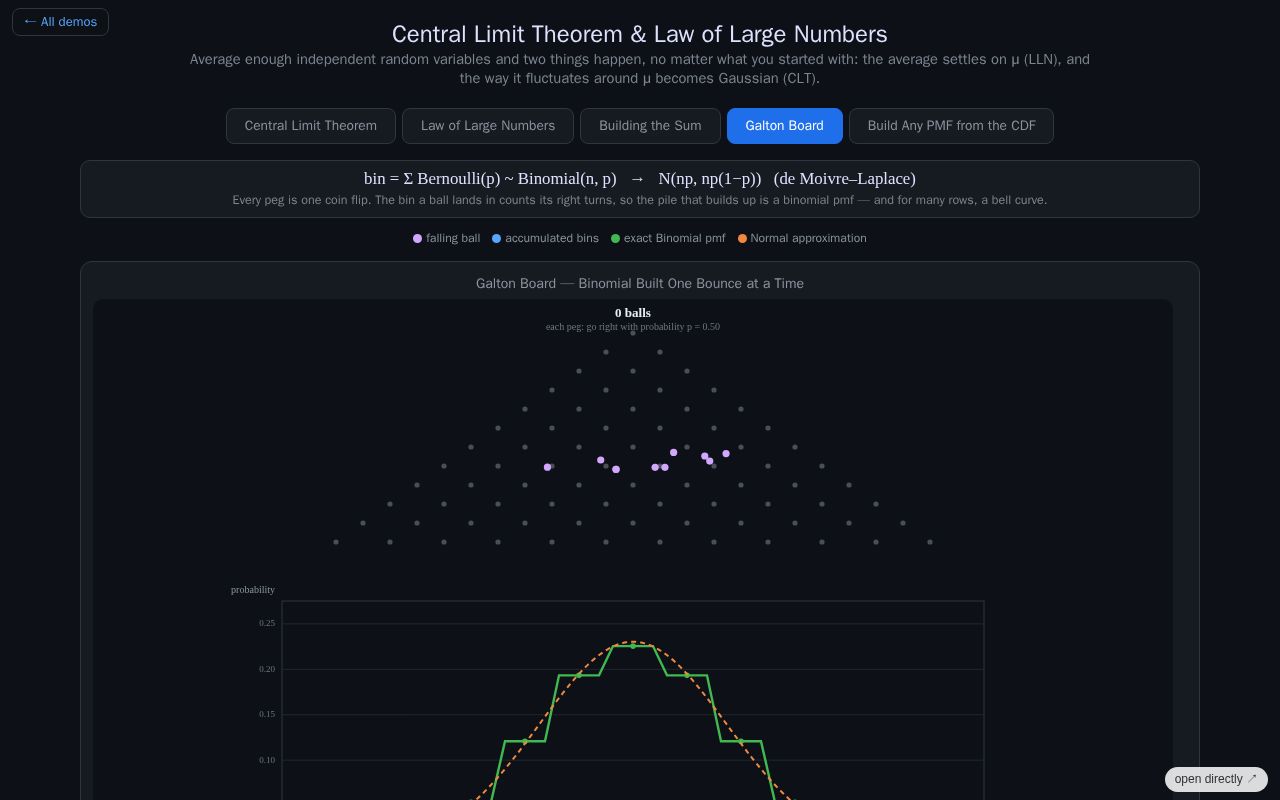
Task: Open Build Any PMF from the CDF tab
Action: pos(951,126)
